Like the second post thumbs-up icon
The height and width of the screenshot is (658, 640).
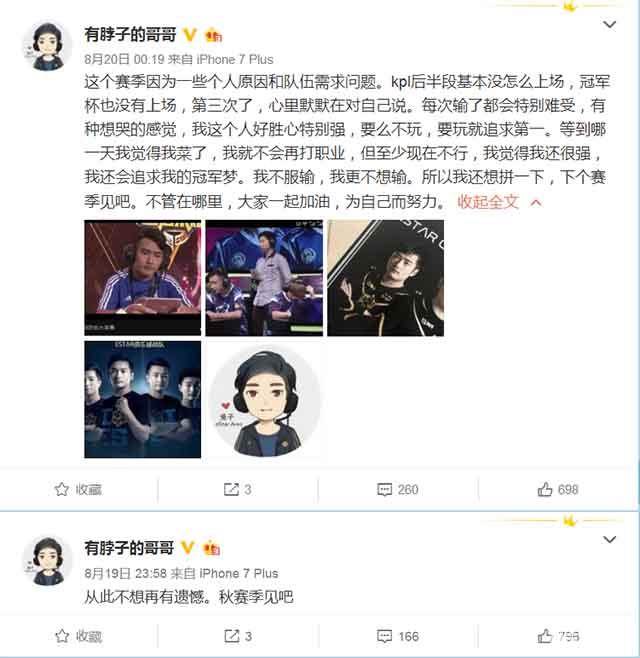pos(545,636)
